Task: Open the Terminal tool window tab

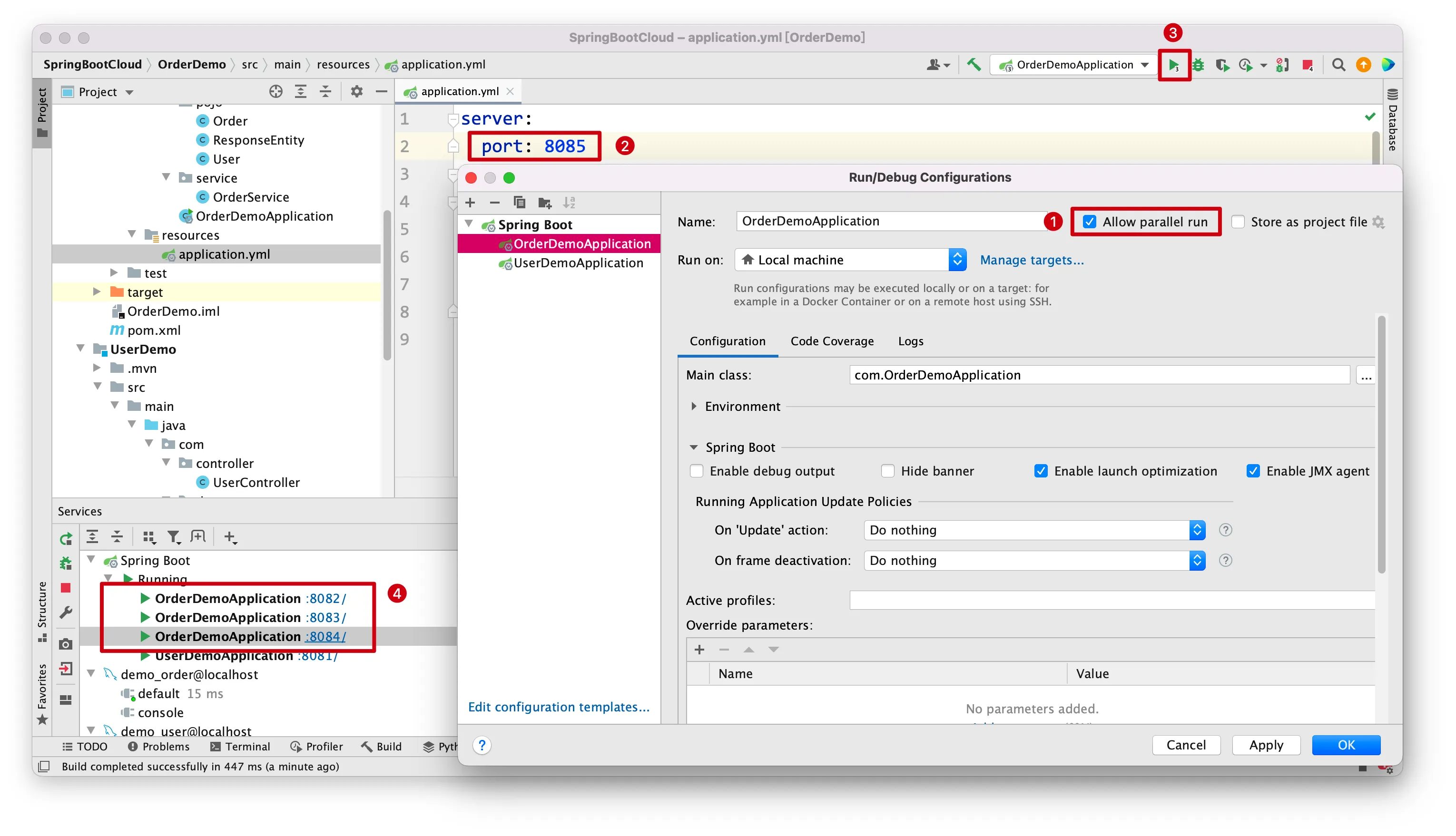Action: 240,747
